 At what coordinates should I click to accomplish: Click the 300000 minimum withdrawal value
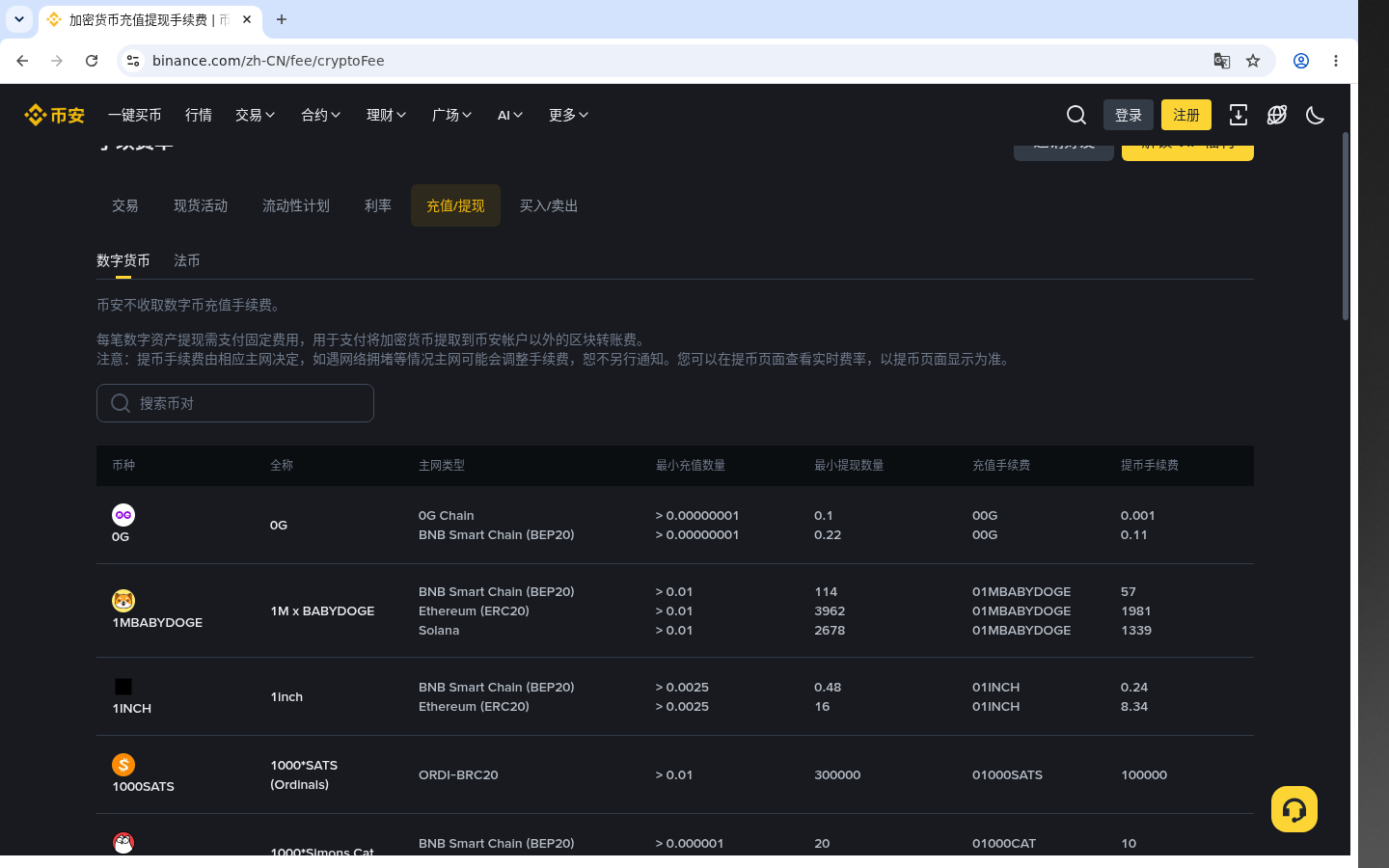[x=837, y=774]
